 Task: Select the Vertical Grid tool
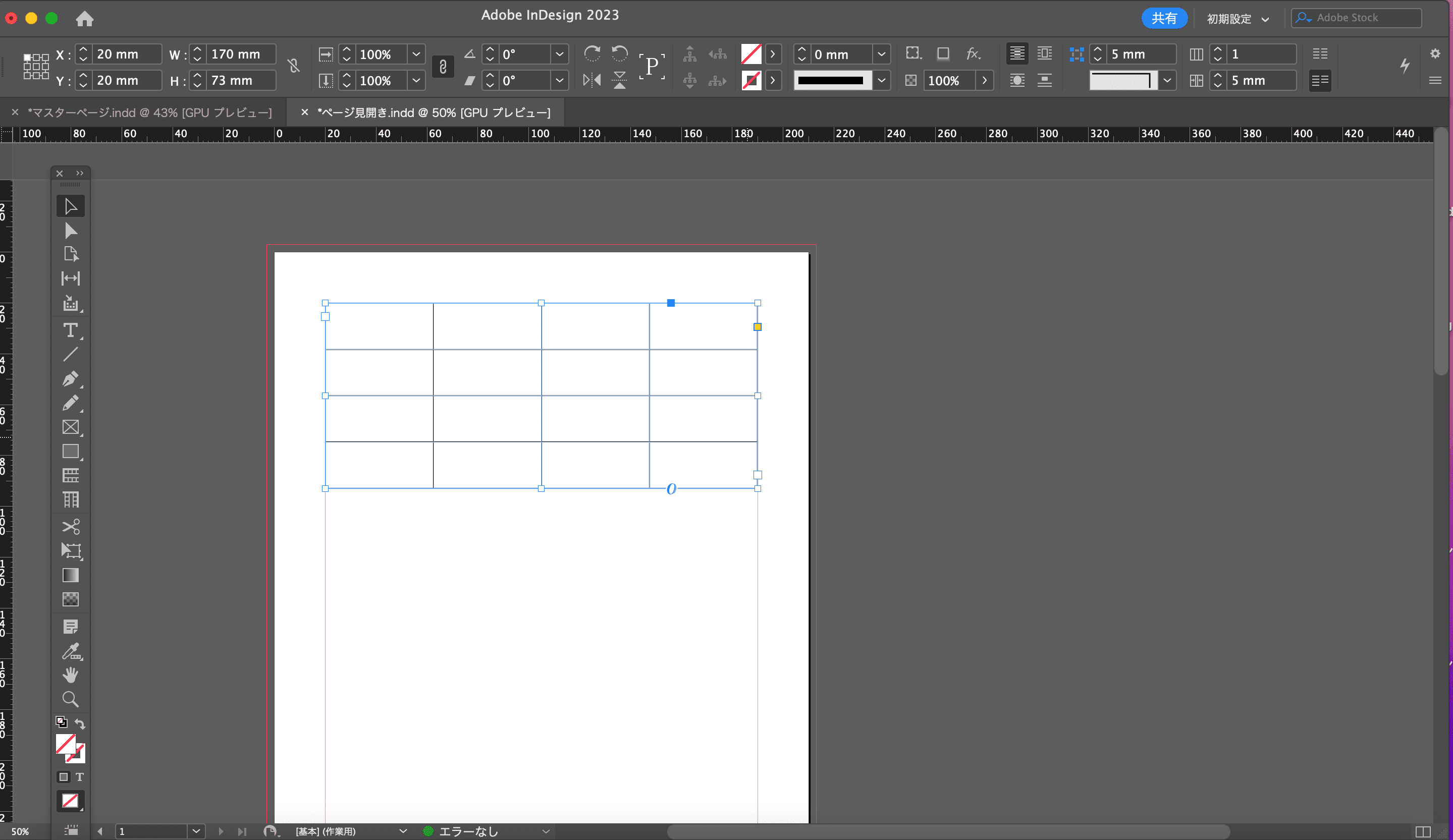tap(70, 500)
